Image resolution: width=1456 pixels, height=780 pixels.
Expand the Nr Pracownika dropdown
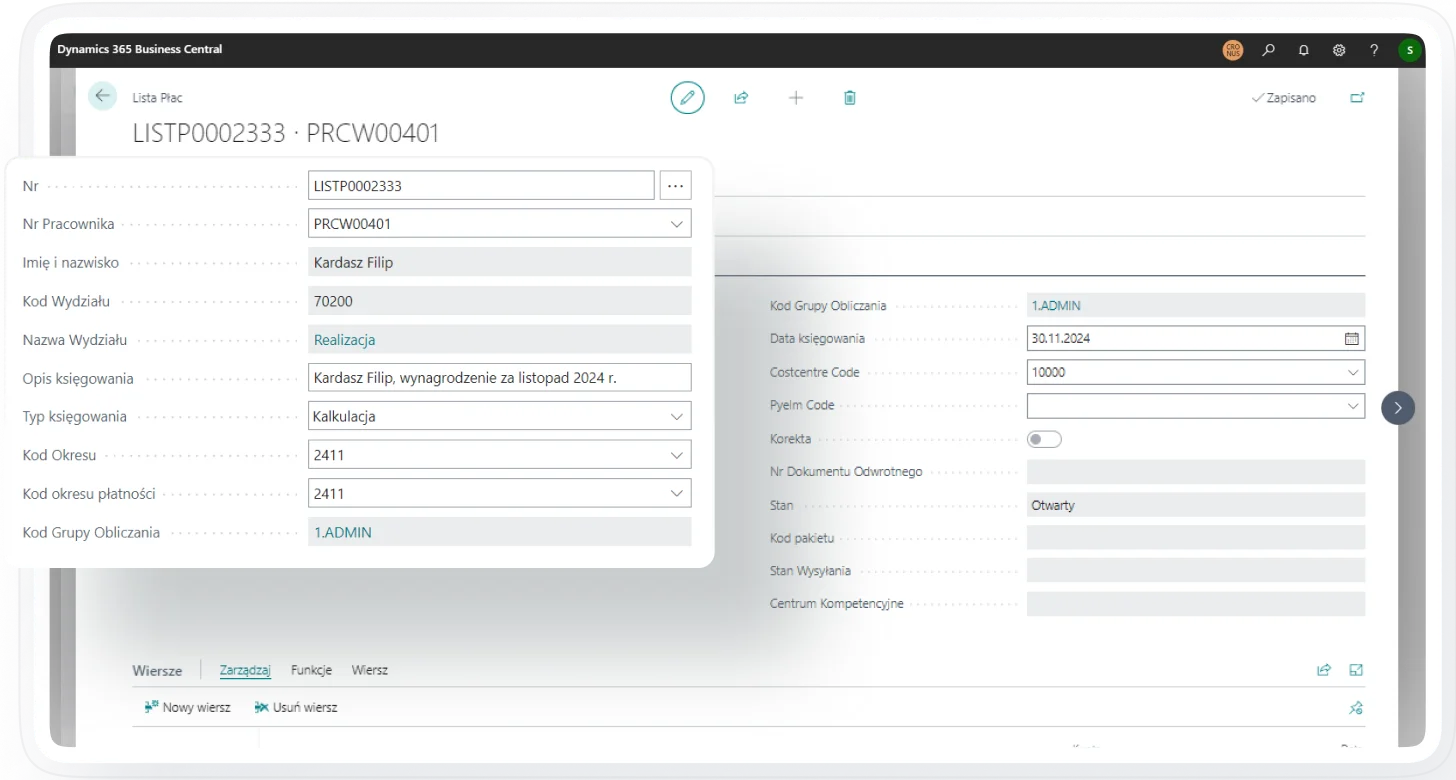click(x=677, y=224)
